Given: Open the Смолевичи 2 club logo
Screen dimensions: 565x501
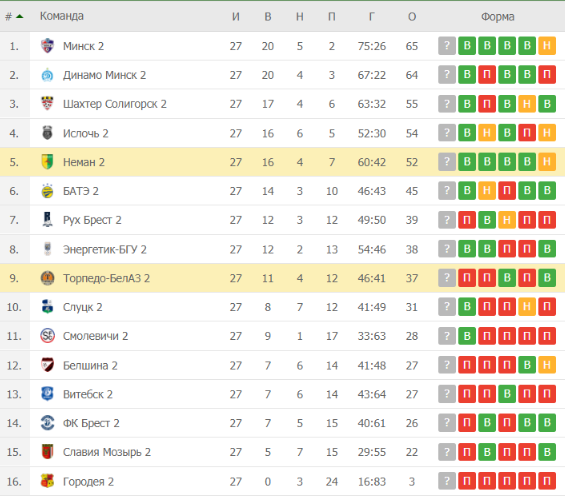Looking at the screenshot, I should pos(47,336).
